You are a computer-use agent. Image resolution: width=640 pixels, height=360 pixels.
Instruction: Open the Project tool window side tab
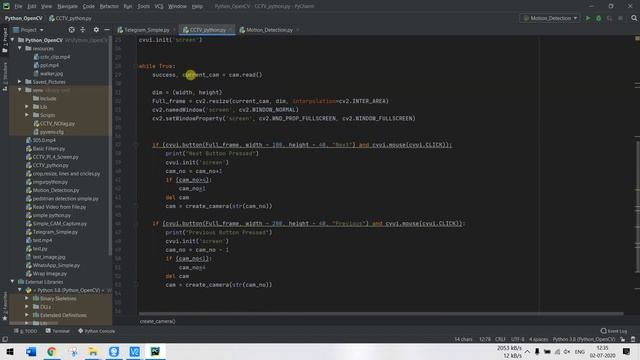4,40
